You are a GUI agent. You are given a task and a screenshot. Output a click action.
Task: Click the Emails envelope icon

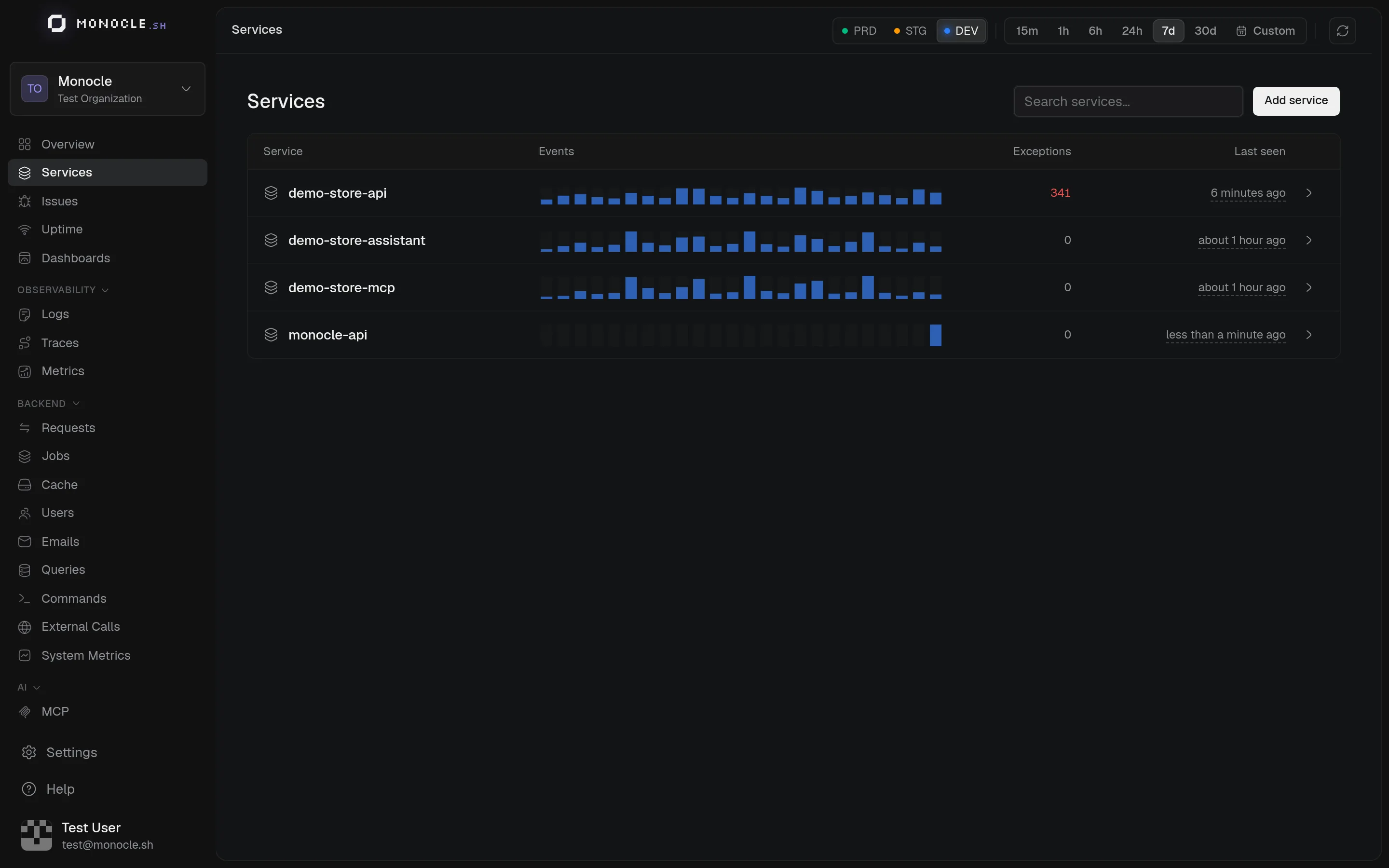[x=25, y=542]
